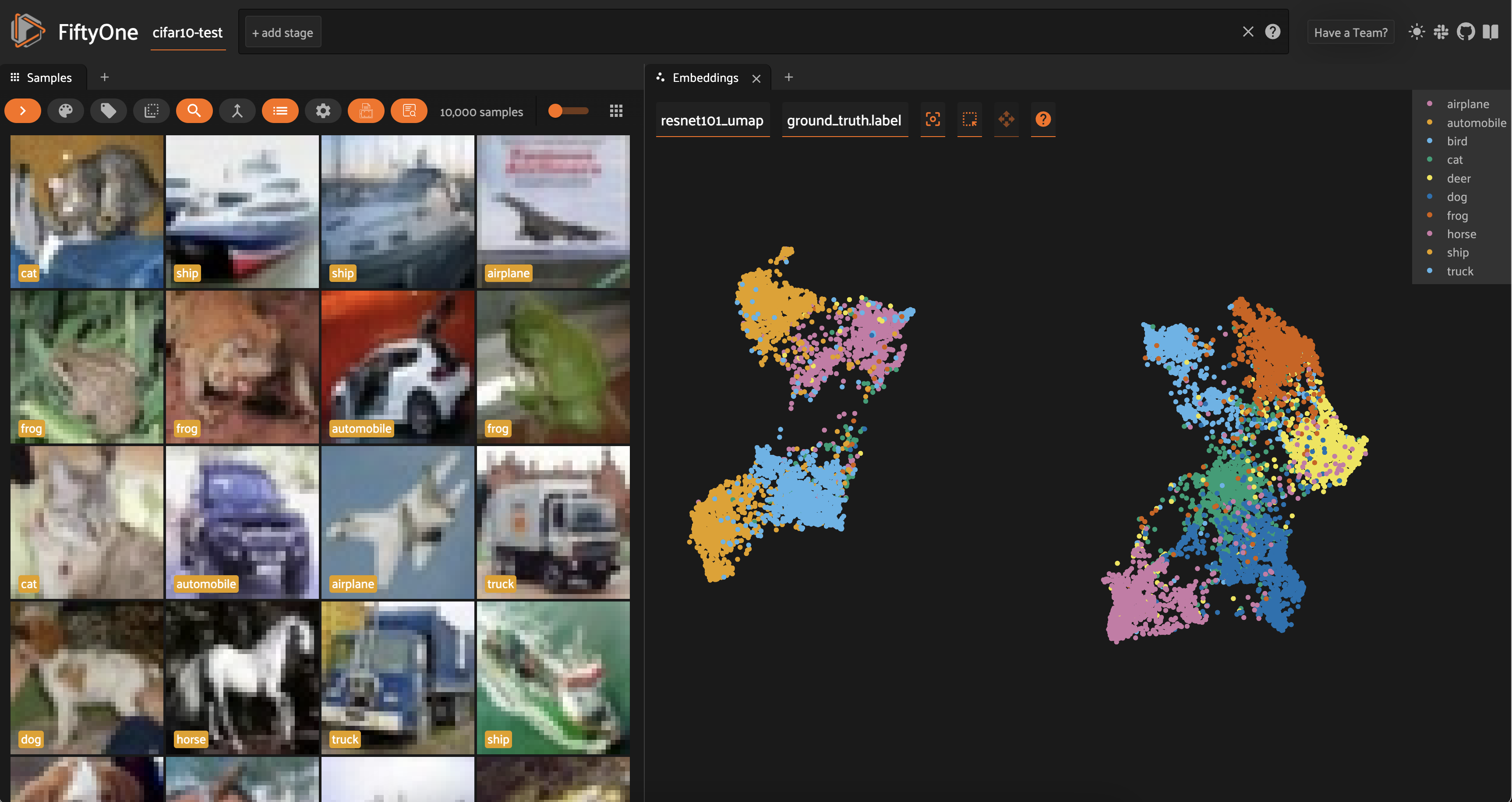Image resolution: width=1512 pixels, height=802 pixels.
Task: Toggle light/dark theme sun icon
Action: [x=1417, y=32]
